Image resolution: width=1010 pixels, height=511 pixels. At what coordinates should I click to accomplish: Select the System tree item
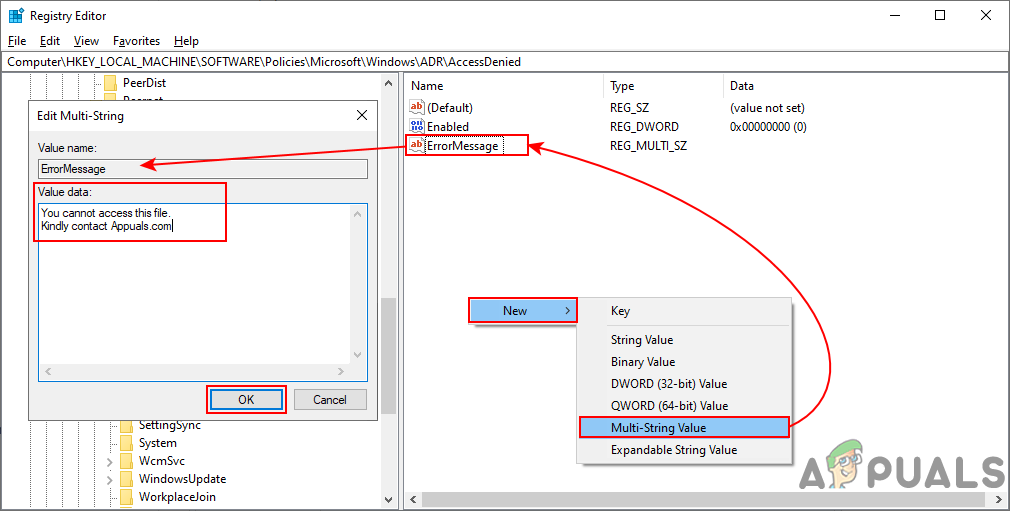pyautogui.click(x=158, y=443)
